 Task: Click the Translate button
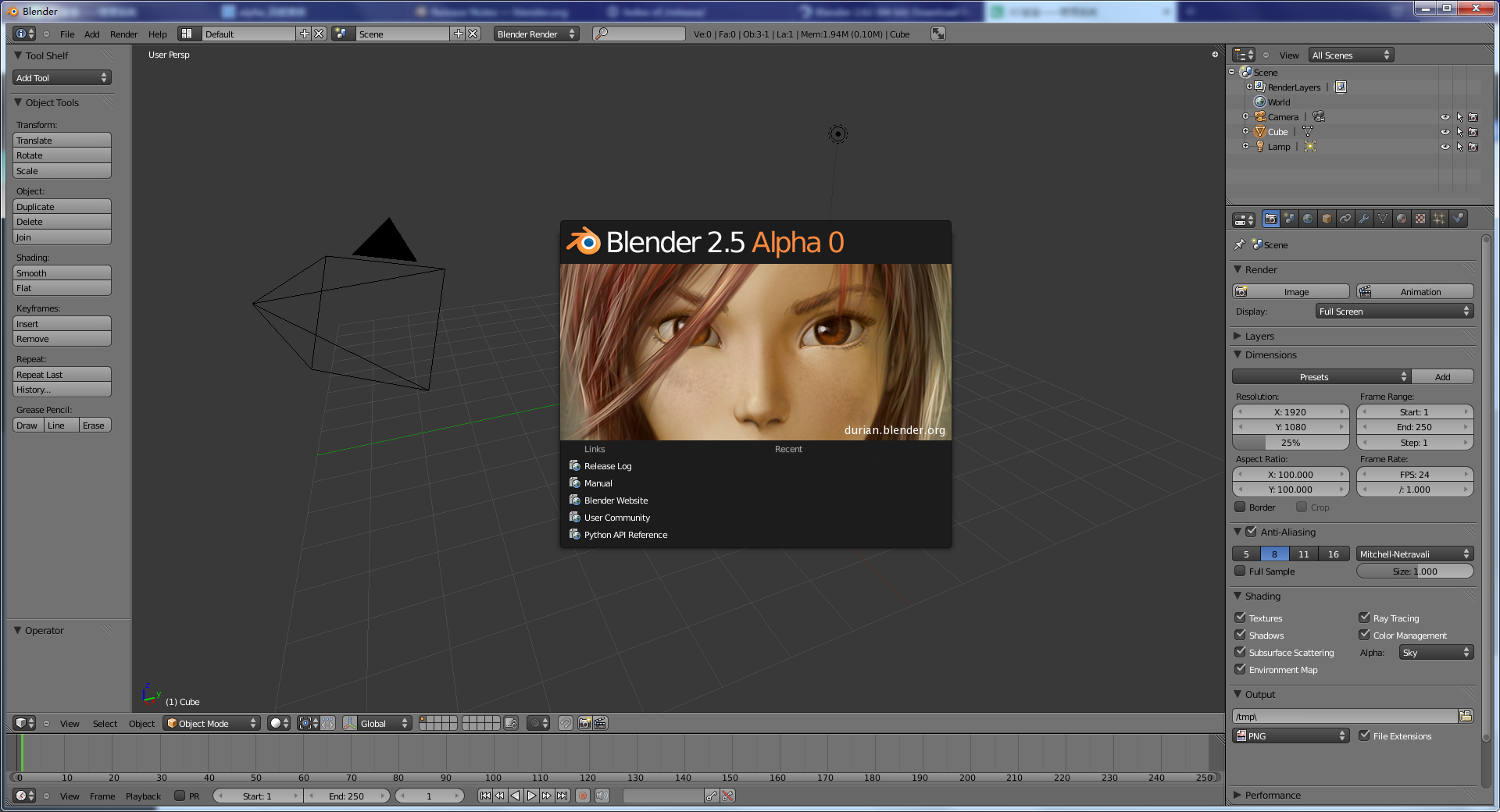point(62,141)
